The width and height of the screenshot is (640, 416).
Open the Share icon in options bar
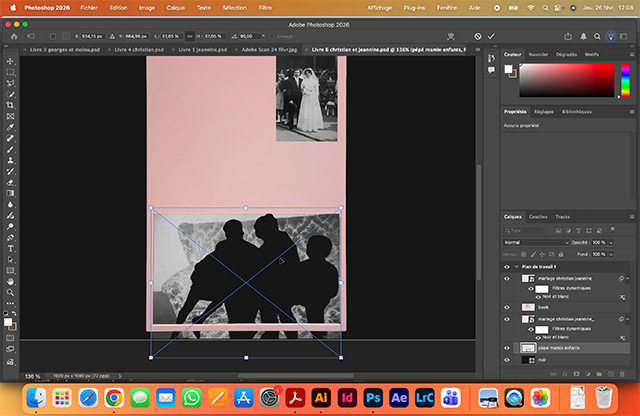[x=568, y=36]
